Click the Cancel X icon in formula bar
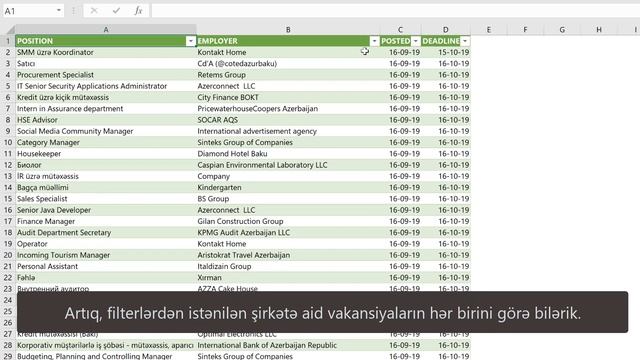Viewport: 640px width, 360px height. point(94,11)
